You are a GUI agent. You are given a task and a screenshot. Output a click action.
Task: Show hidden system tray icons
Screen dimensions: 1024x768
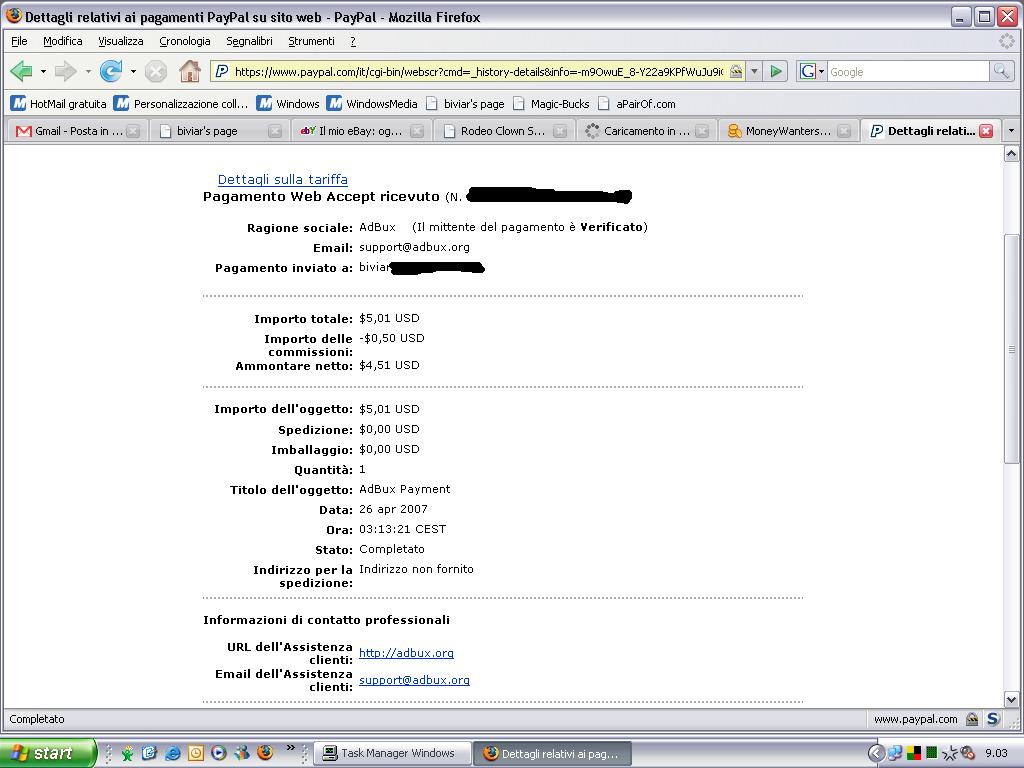click(x=876, y=753)
